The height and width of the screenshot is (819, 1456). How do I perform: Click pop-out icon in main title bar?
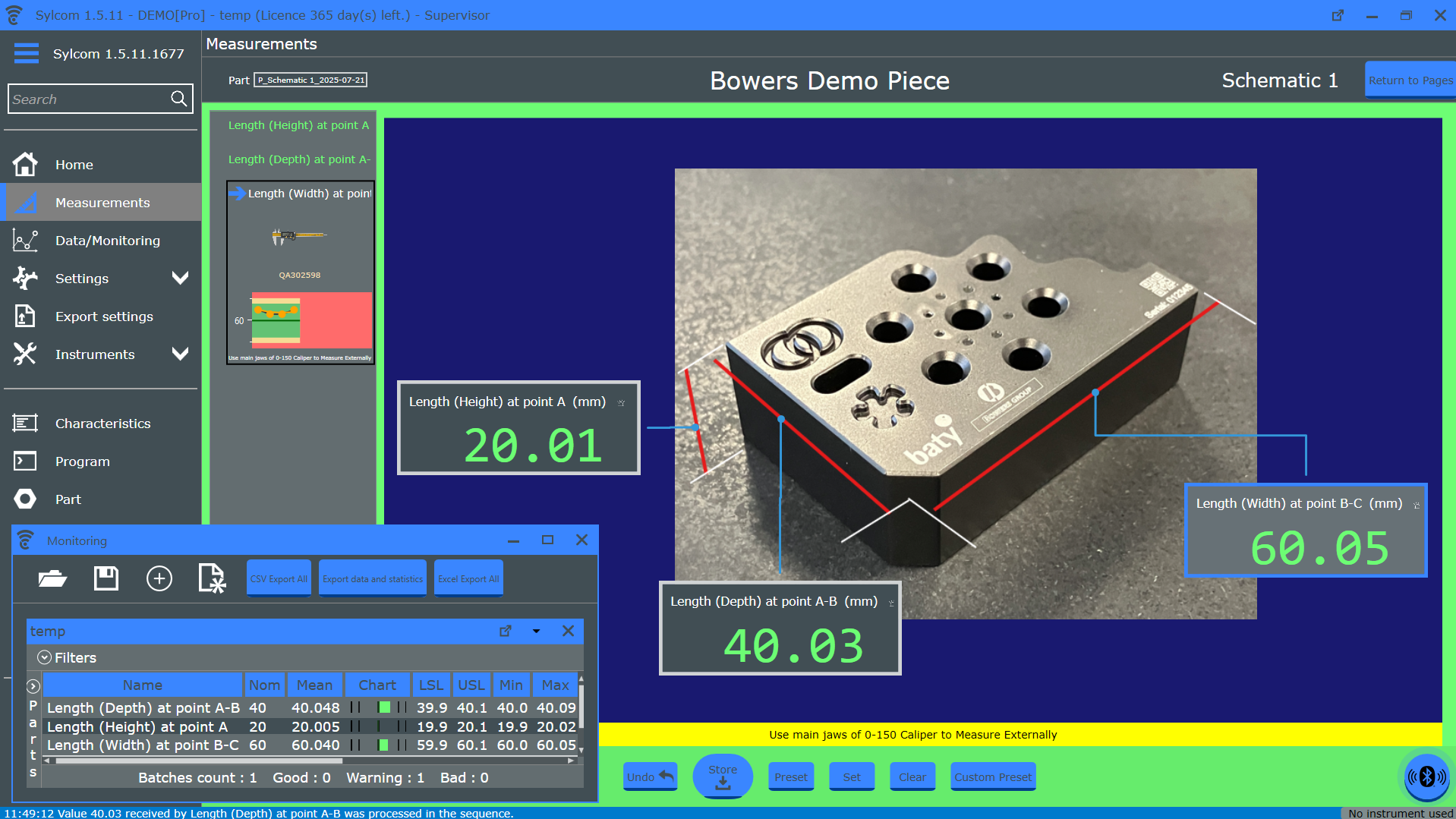1338,15
